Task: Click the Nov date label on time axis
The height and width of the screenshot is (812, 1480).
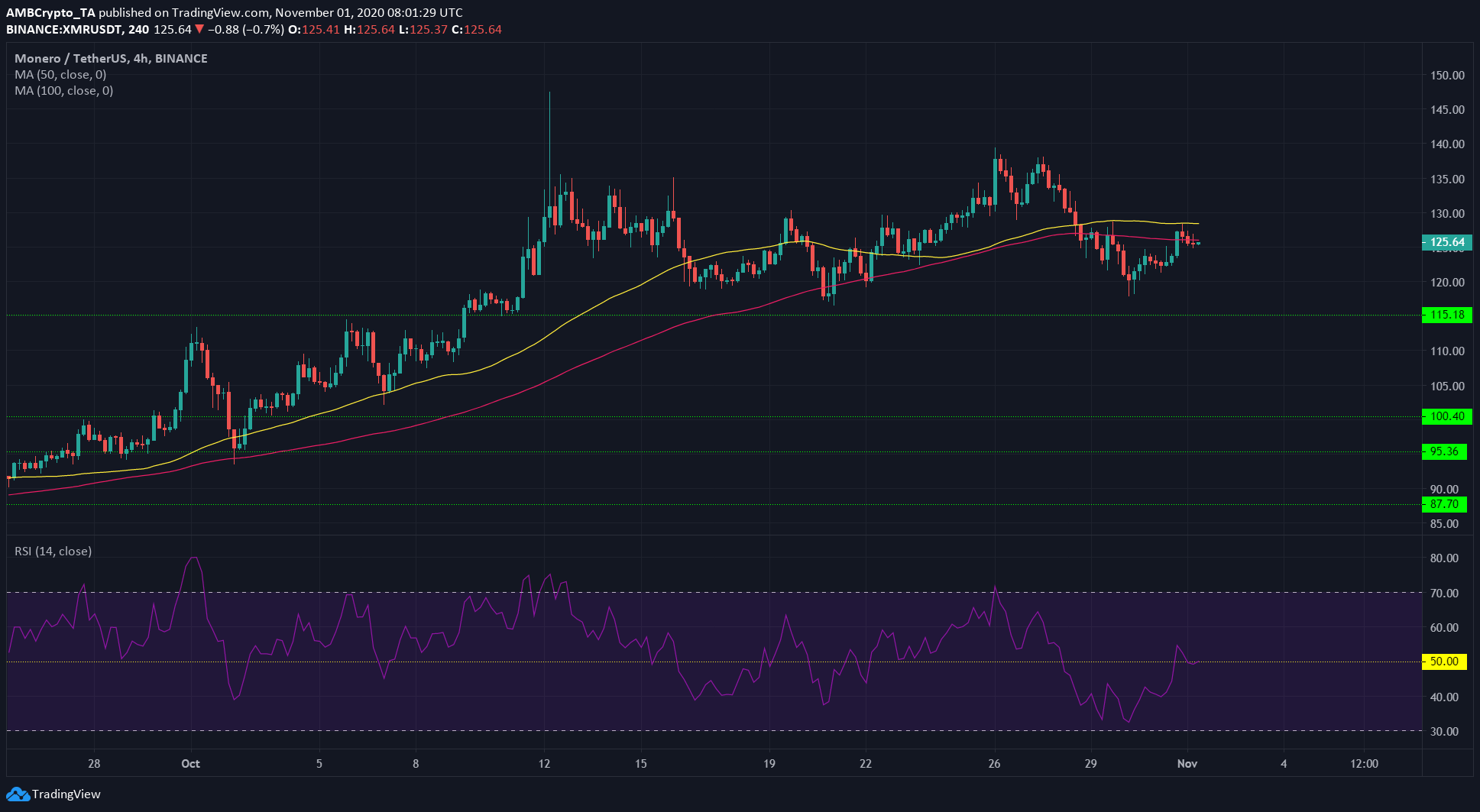Action: coord(1187,764)
